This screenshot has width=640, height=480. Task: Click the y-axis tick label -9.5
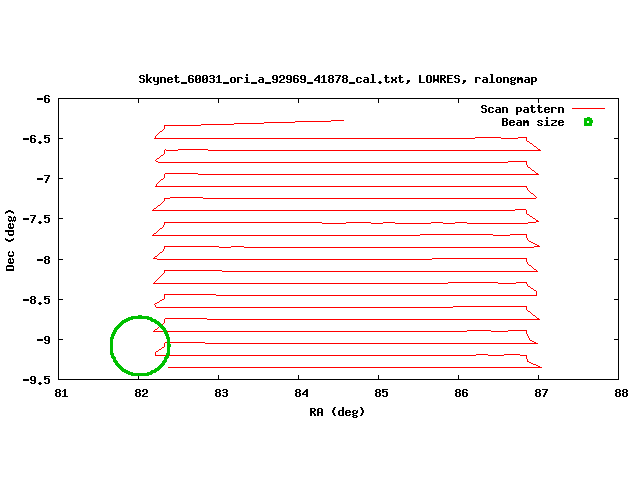coord(37,380)
